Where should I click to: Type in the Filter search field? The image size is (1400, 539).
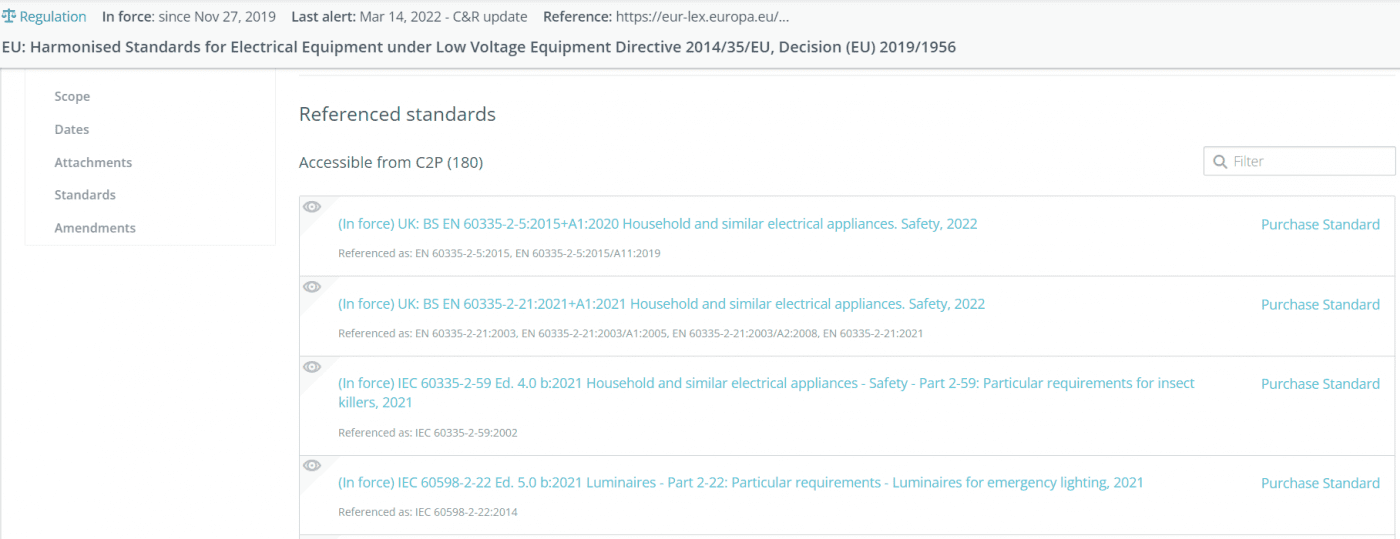click(x=1310, y=161)
